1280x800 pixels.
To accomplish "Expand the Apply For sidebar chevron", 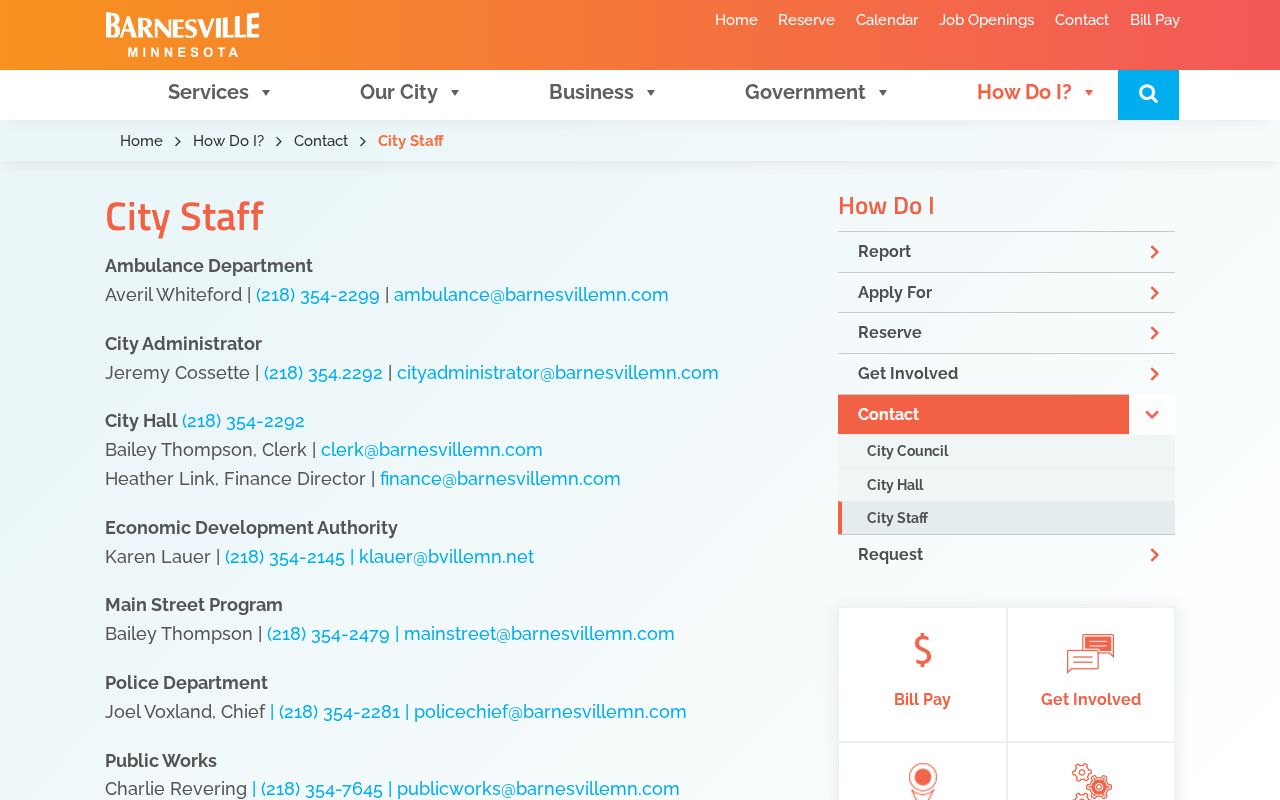I will [x=1154, y=293].
